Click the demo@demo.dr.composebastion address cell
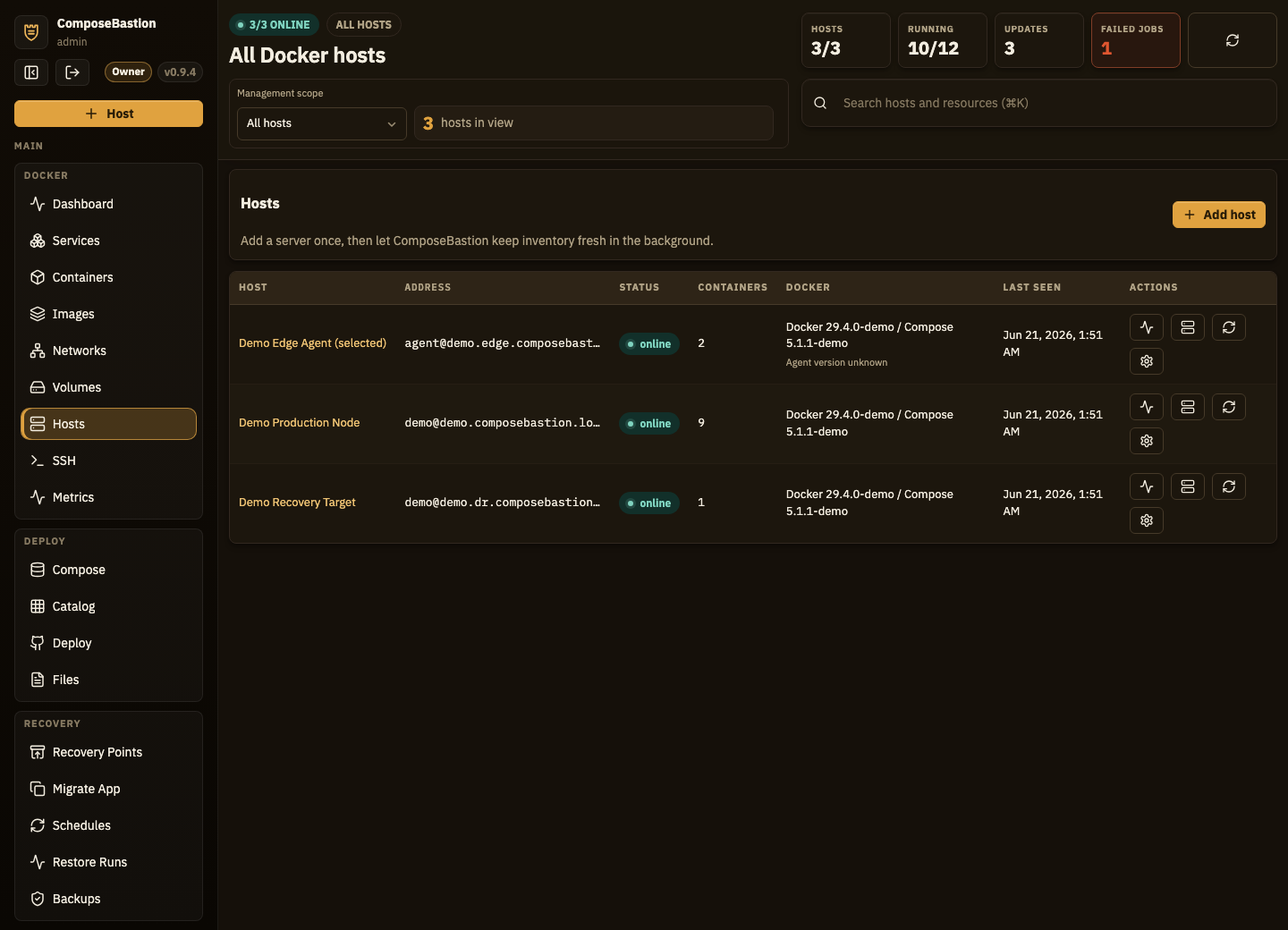Screen dimensions: 1288x930 (502, 503)
